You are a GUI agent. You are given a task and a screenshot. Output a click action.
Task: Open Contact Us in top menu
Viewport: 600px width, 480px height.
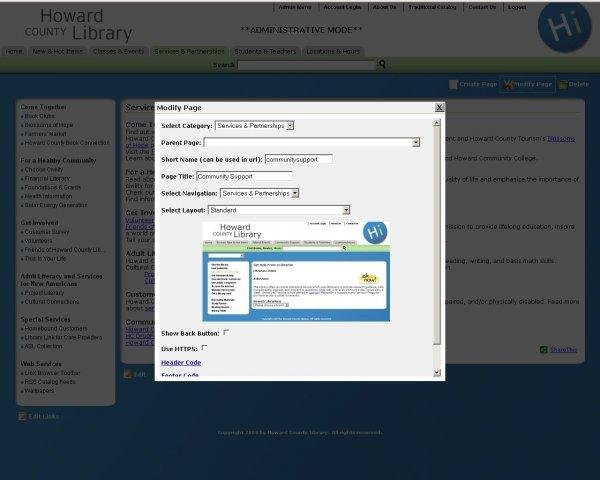click(482, 7)
